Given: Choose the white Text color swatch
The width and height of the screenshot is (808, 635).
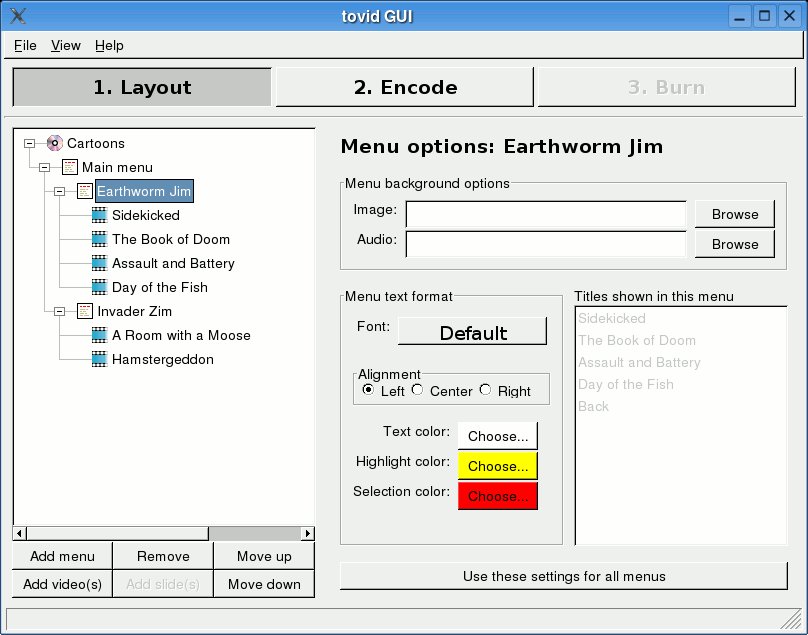Looking at the screenshot, I should coord(498,436).
